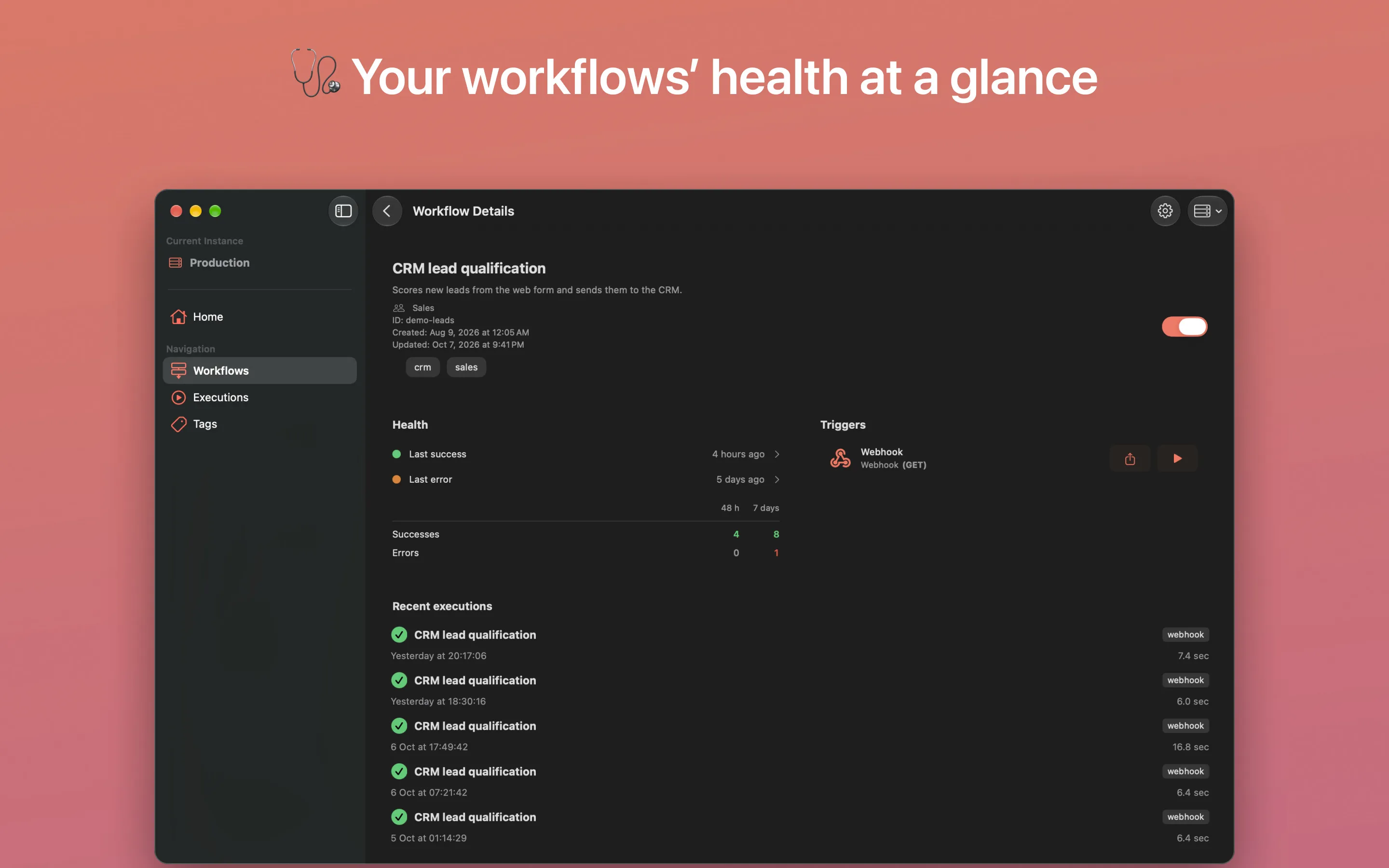Expand Last success chevron
The width and height of the screenshot is (1389, 868).
pyautogui.click(x=777, y=454)
